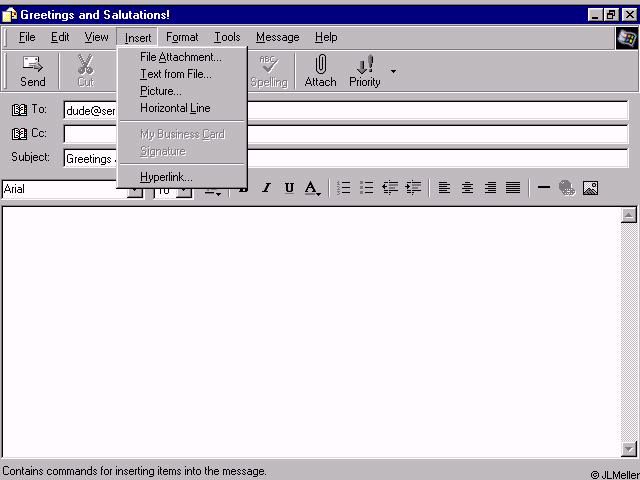Minimize the message window

tap(595, 15)
